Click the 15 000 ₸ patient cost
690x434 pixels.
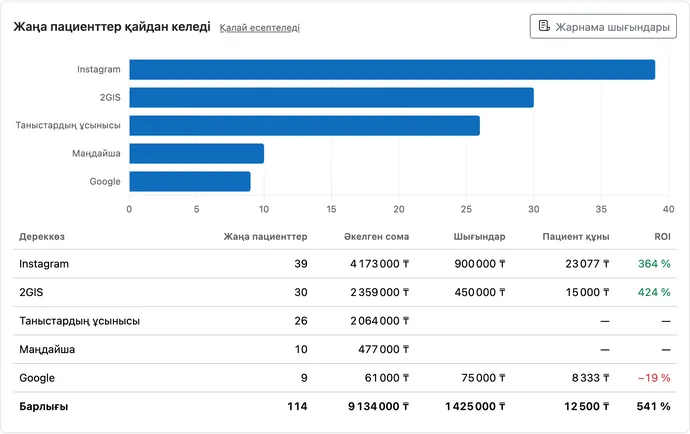coord(587,292)
